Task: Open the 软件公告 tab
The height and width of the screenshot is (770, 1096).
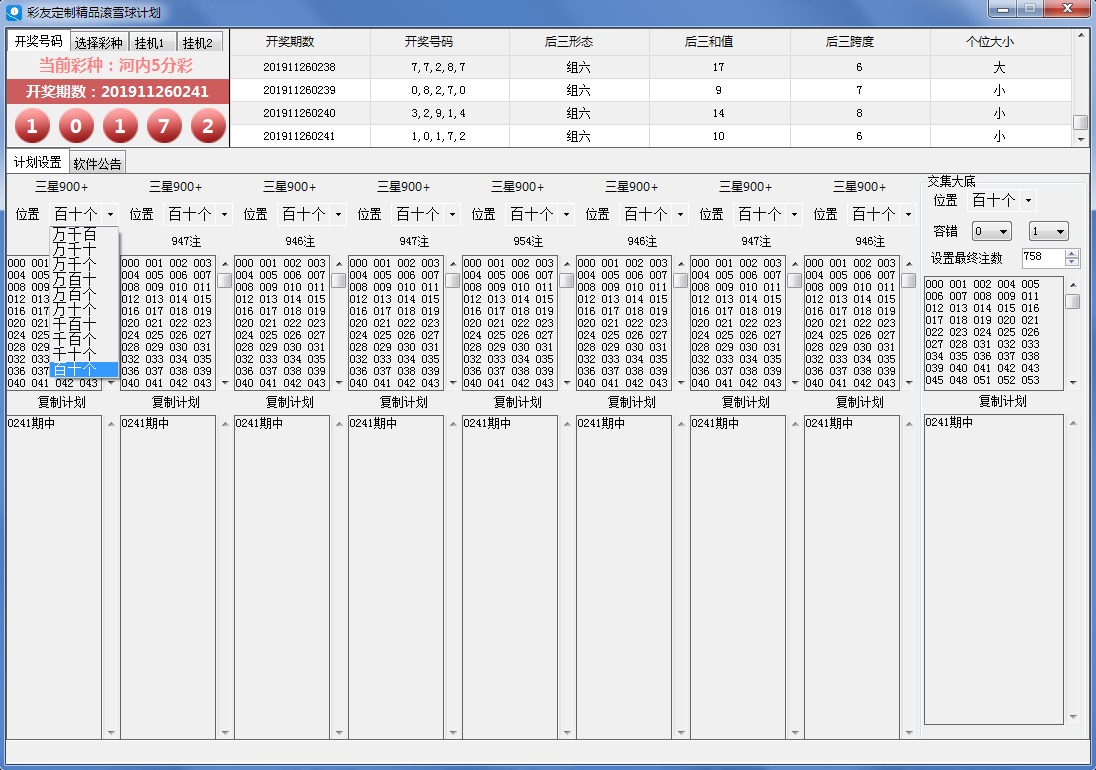Action: click(x=98, y=164)
